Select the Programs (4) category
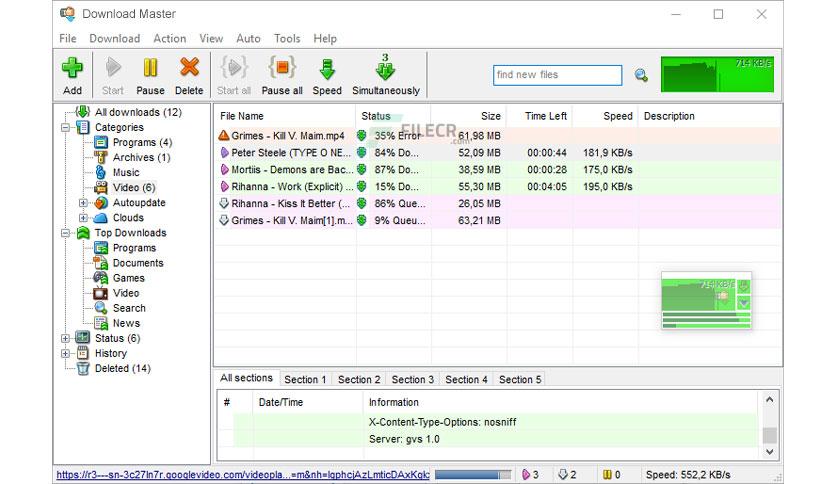This screenshot has width=836, height=484. point(142,142)
